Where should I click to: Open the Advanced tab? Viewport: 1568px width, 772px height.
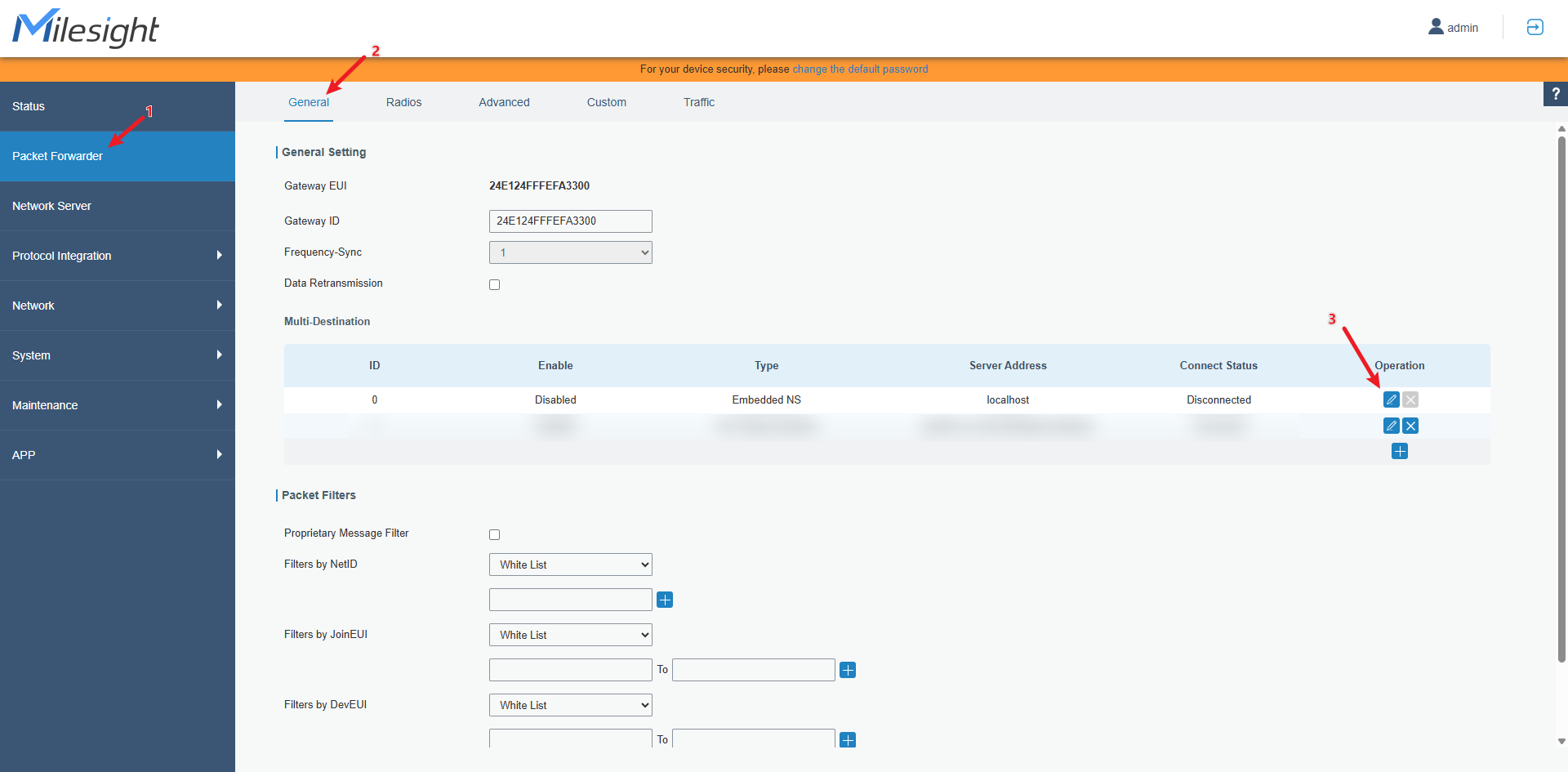coord(504,102)
